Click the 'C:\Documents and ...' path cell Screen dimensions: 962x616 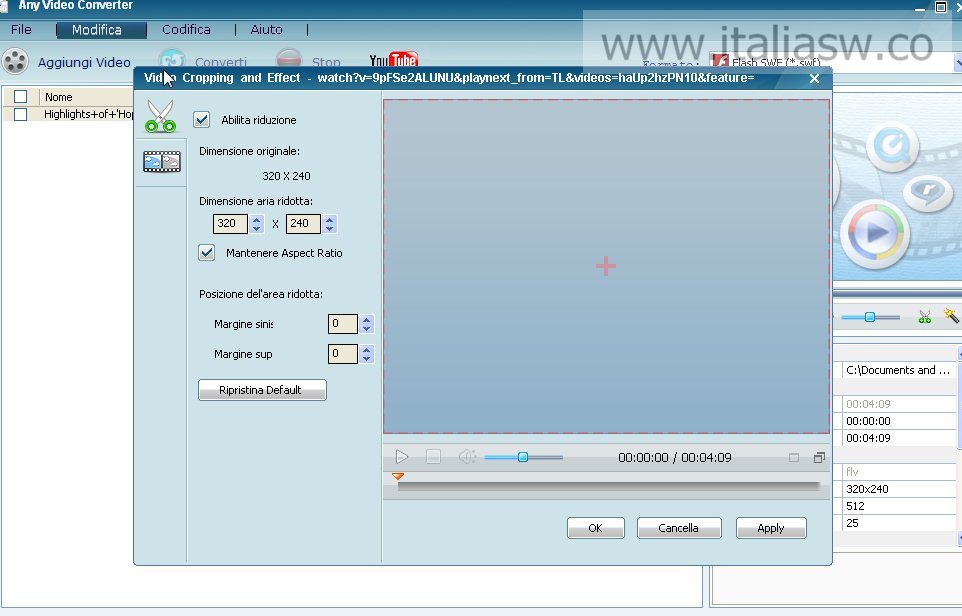click(899, 370)
